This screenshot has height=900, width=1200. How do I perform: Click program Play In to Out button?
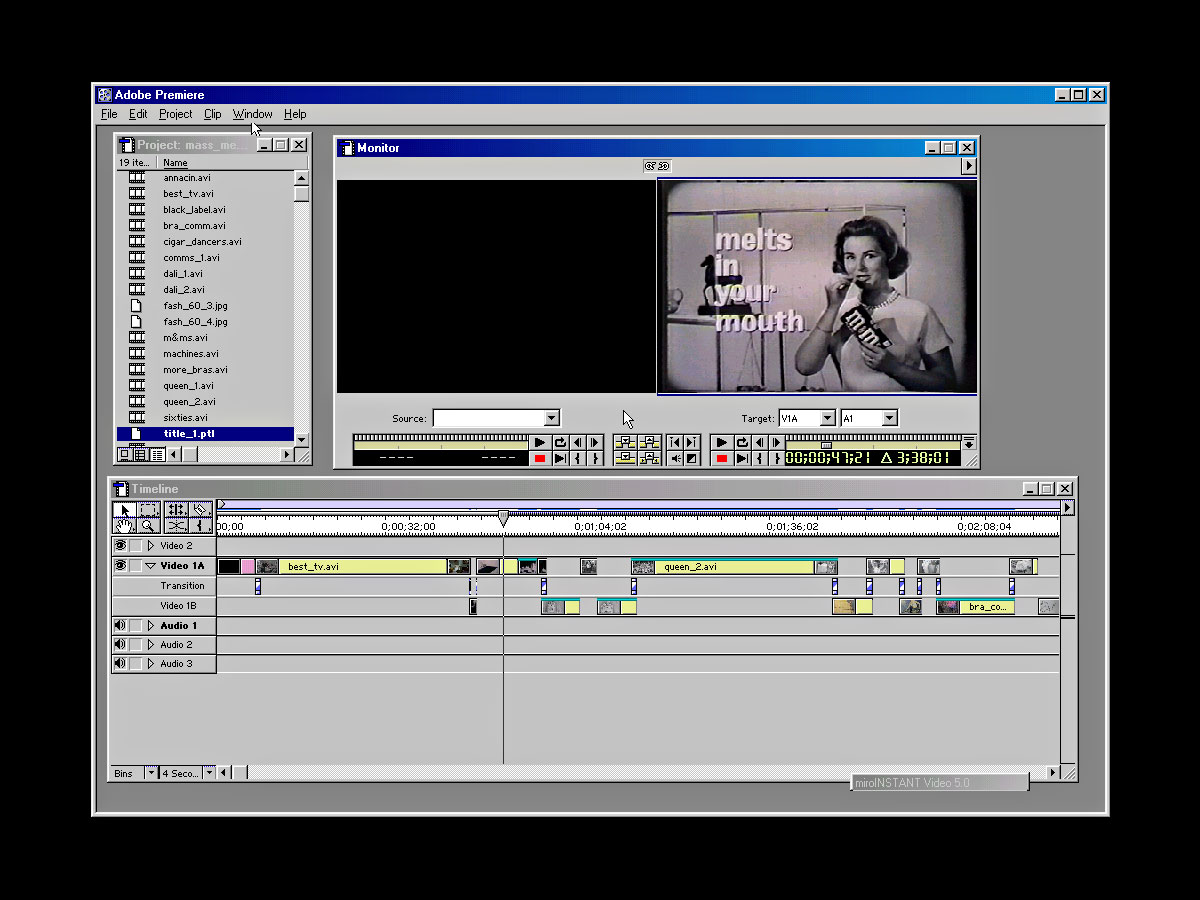[741, 459]
